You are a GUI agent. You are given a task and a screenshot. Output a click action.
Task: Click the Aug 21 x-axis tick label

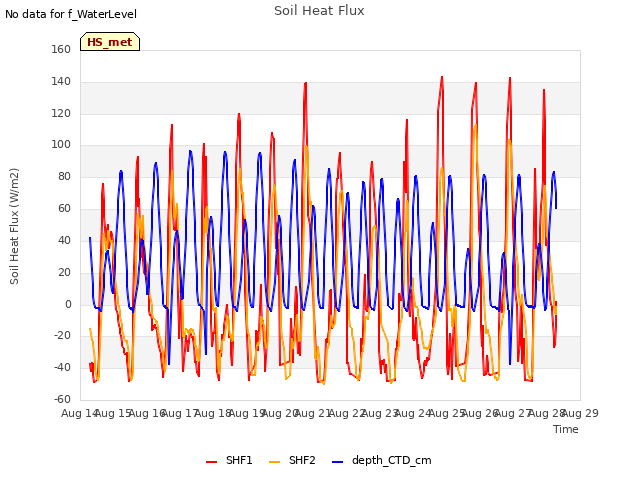(x=313, y=413)
